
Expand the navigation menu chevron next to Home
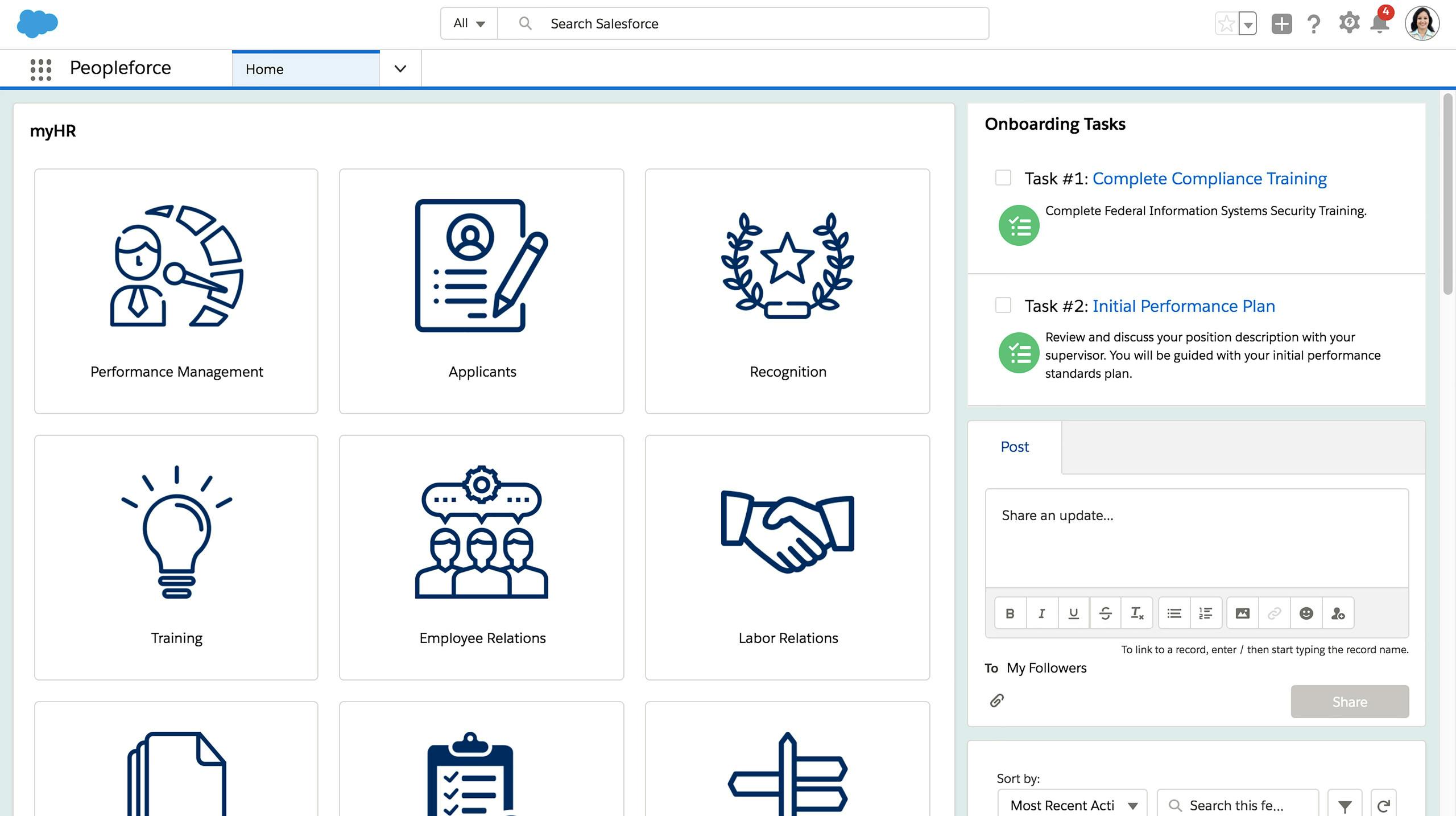(x=400, y=69)
